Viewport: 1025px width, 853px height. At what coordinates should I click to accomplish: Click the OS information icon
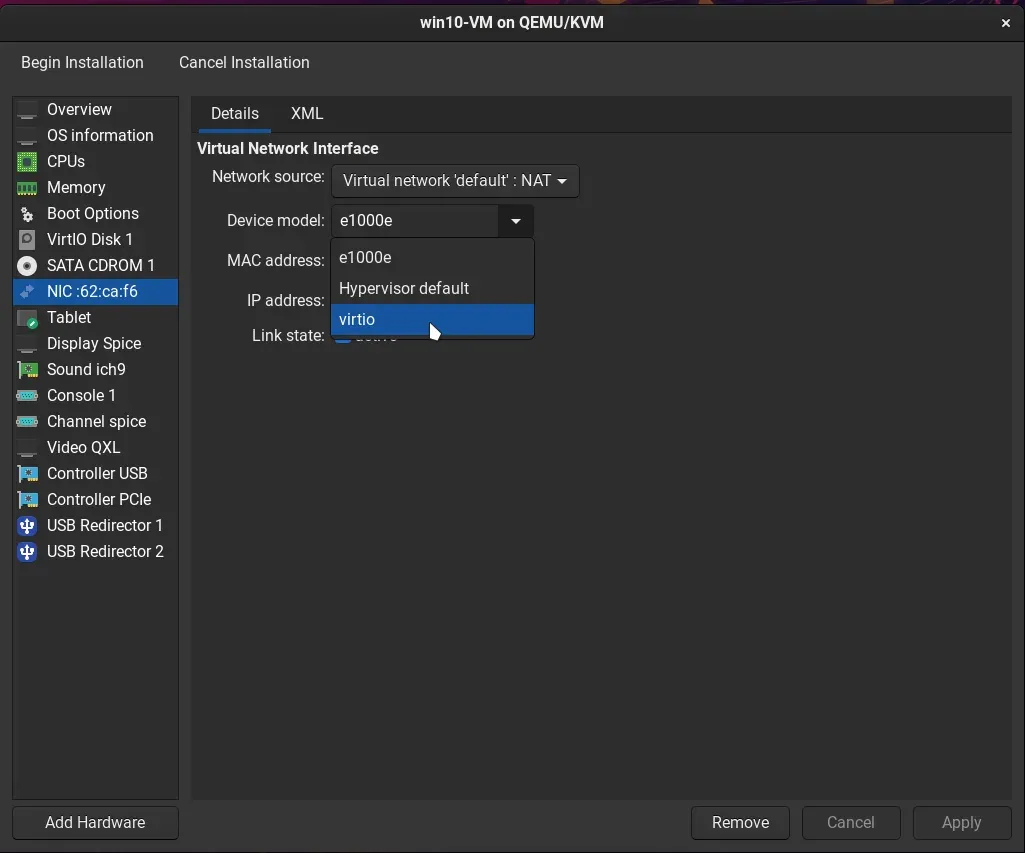pos(27,135)
